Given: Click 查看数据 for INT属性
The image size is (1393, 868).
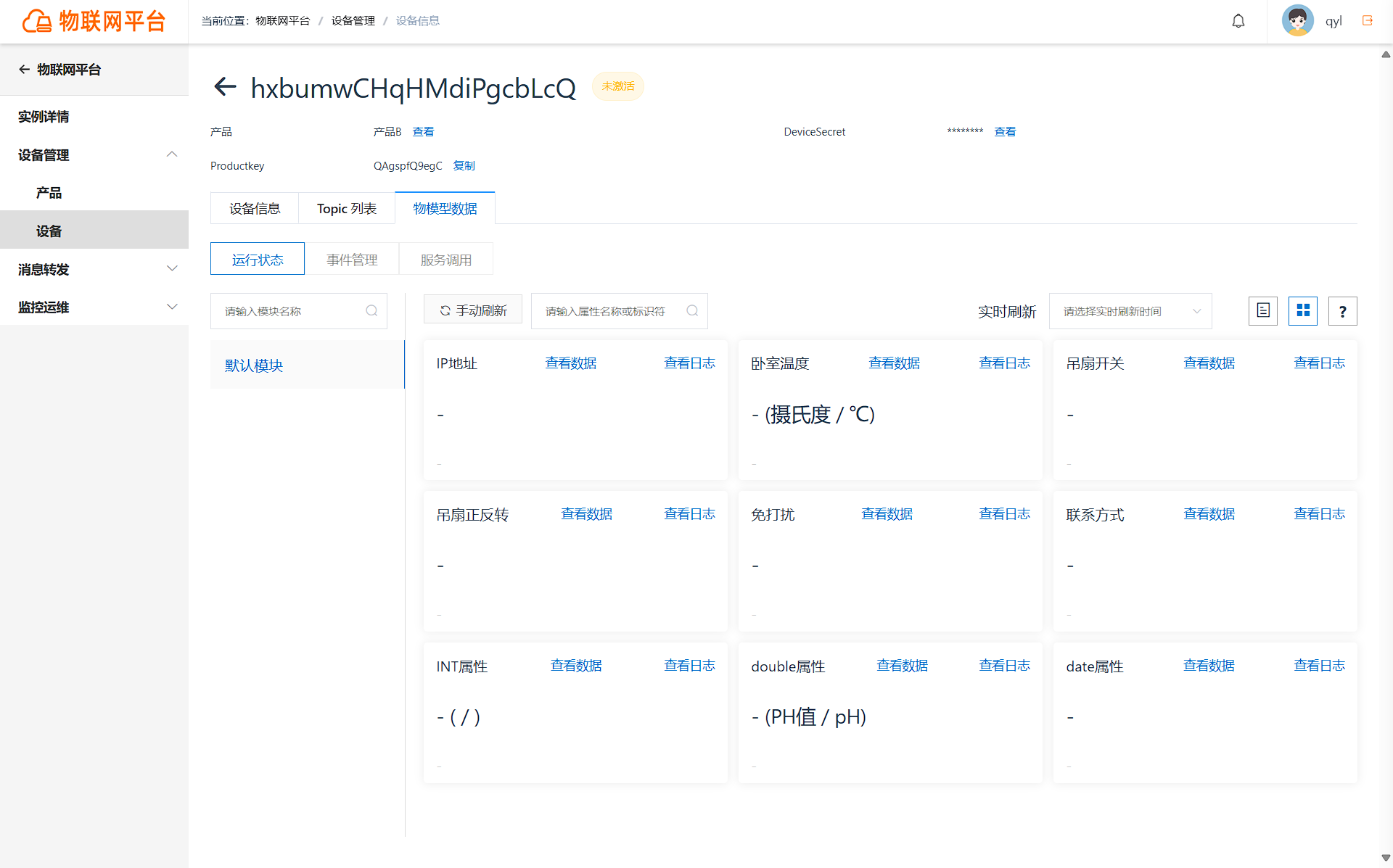Looking at the screenshot, I should coord(576,666).
